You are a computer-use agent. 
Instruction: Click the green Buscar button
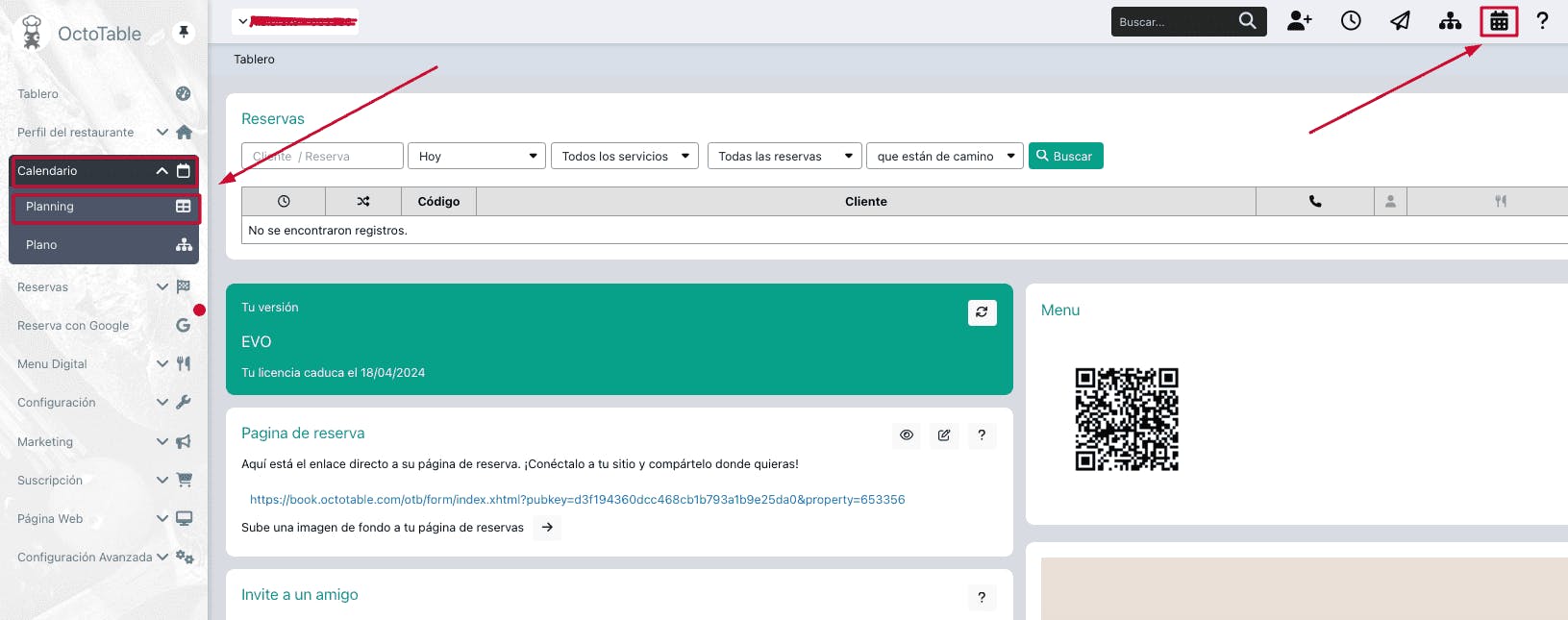tap(1066, 156)
